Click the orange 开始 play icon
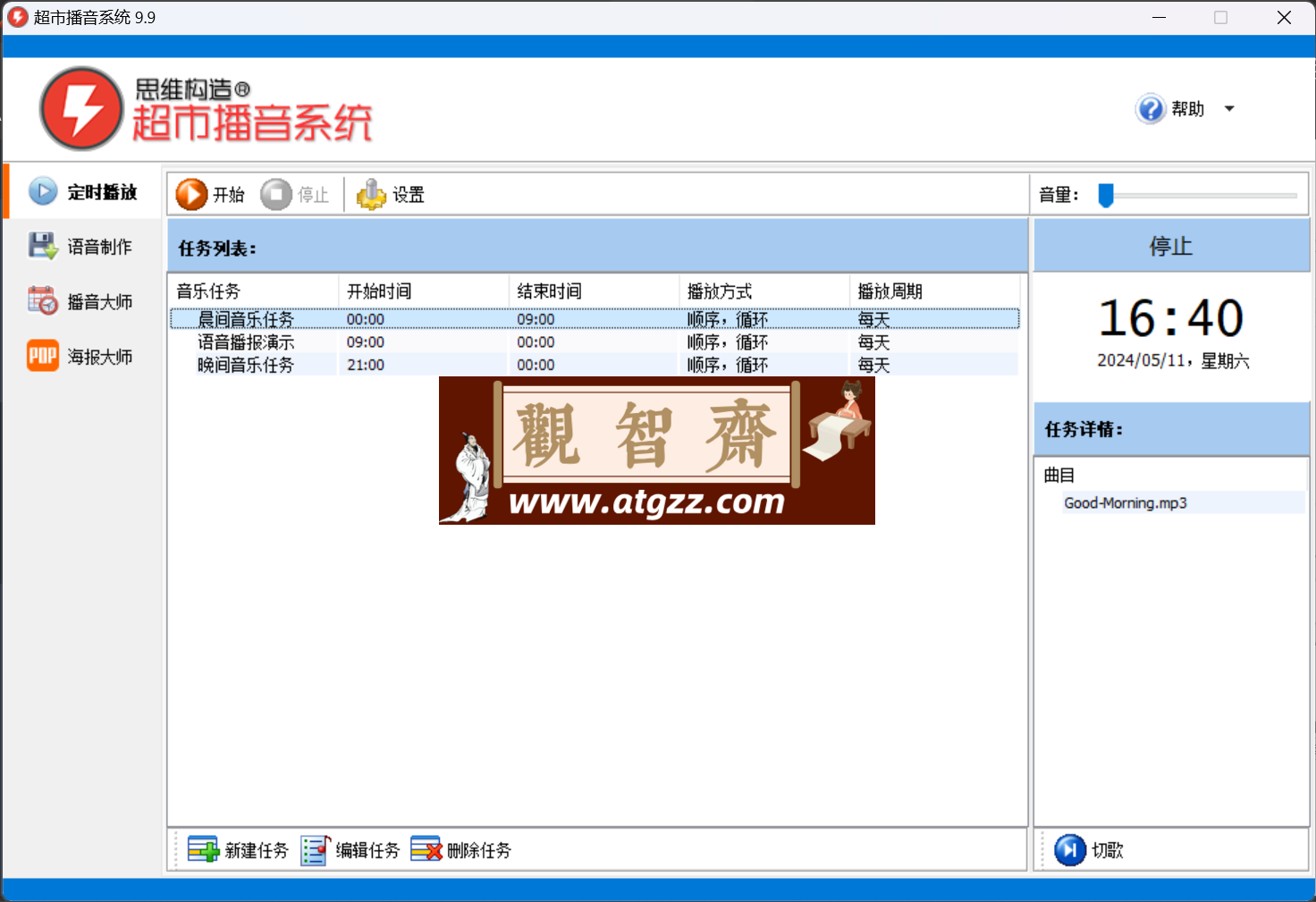 191,194
